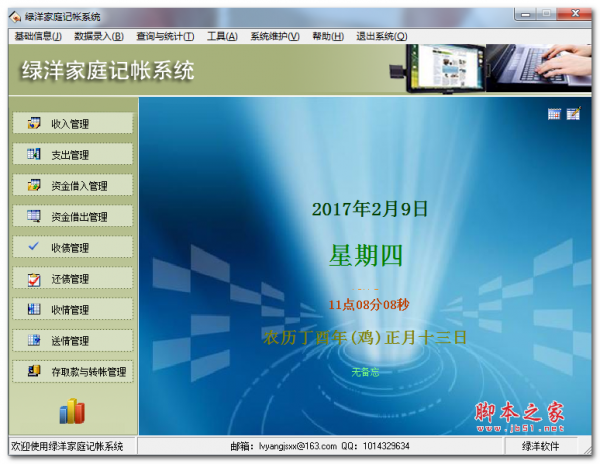
Task: Open the 基础信息(J) menu
Action: 38,36
